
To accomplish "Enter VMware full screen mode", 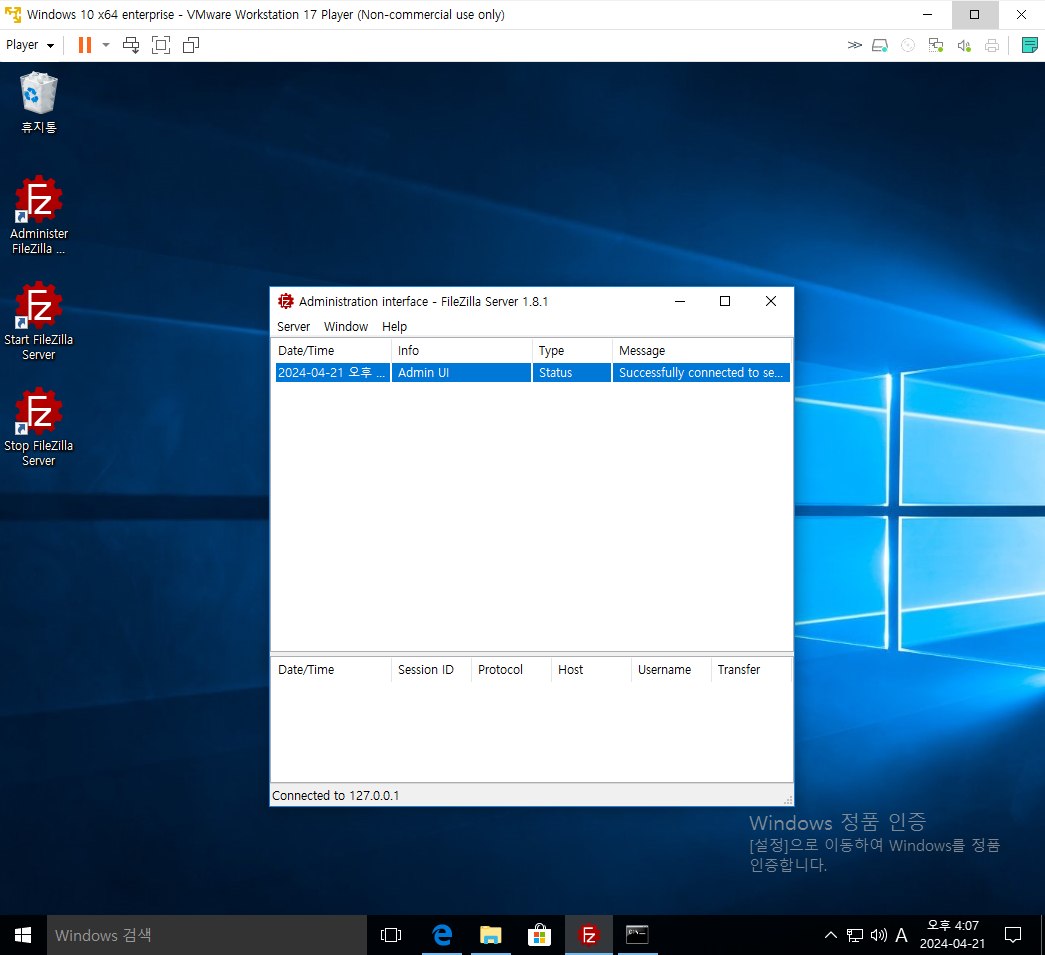I will tap(161, 45).
